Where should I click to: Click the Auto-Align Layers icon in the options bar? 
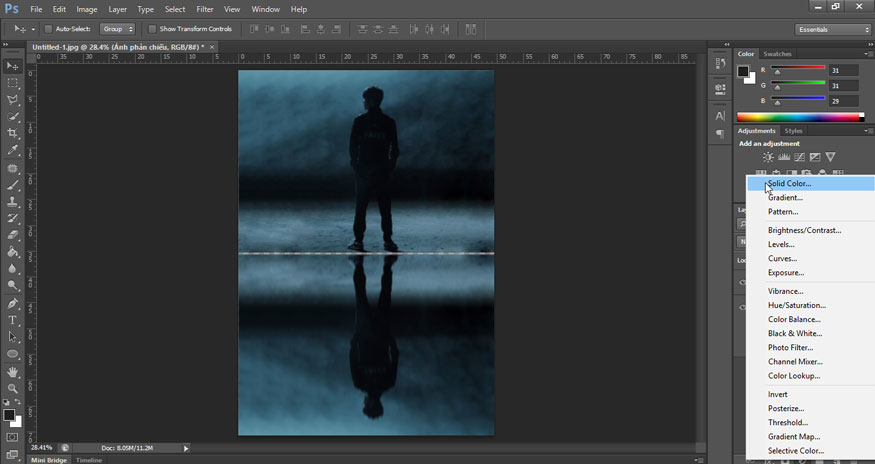coord(470,29)
